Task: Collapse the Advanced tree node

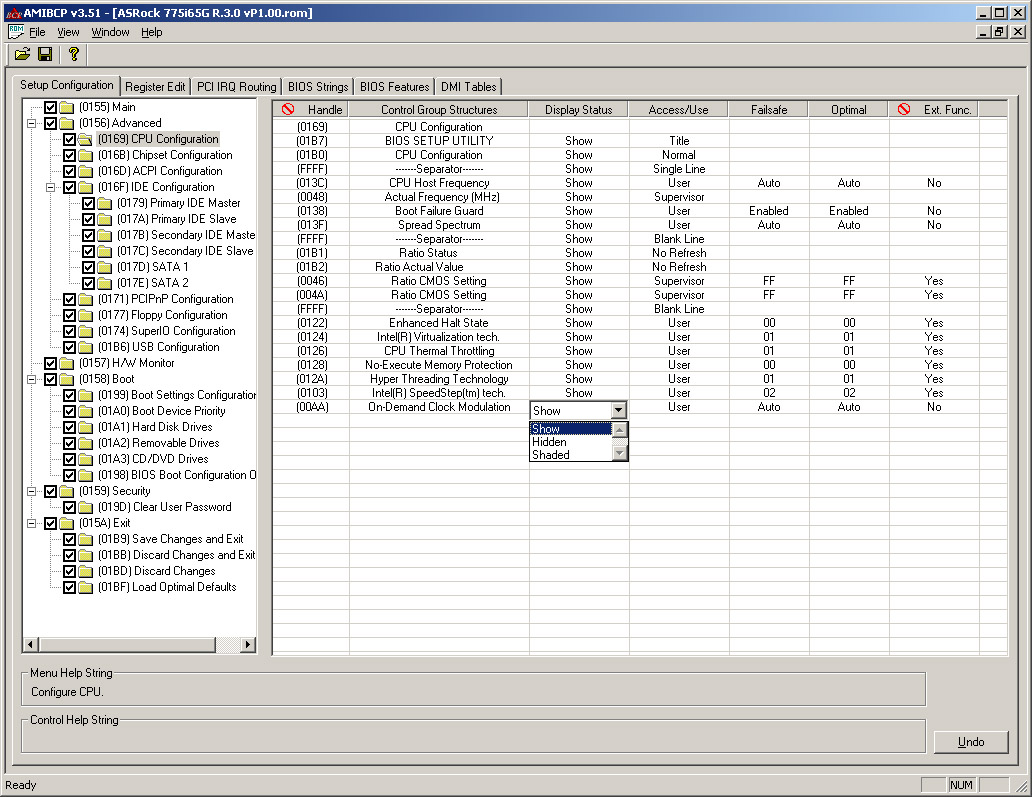Action: tap(32, 123)
